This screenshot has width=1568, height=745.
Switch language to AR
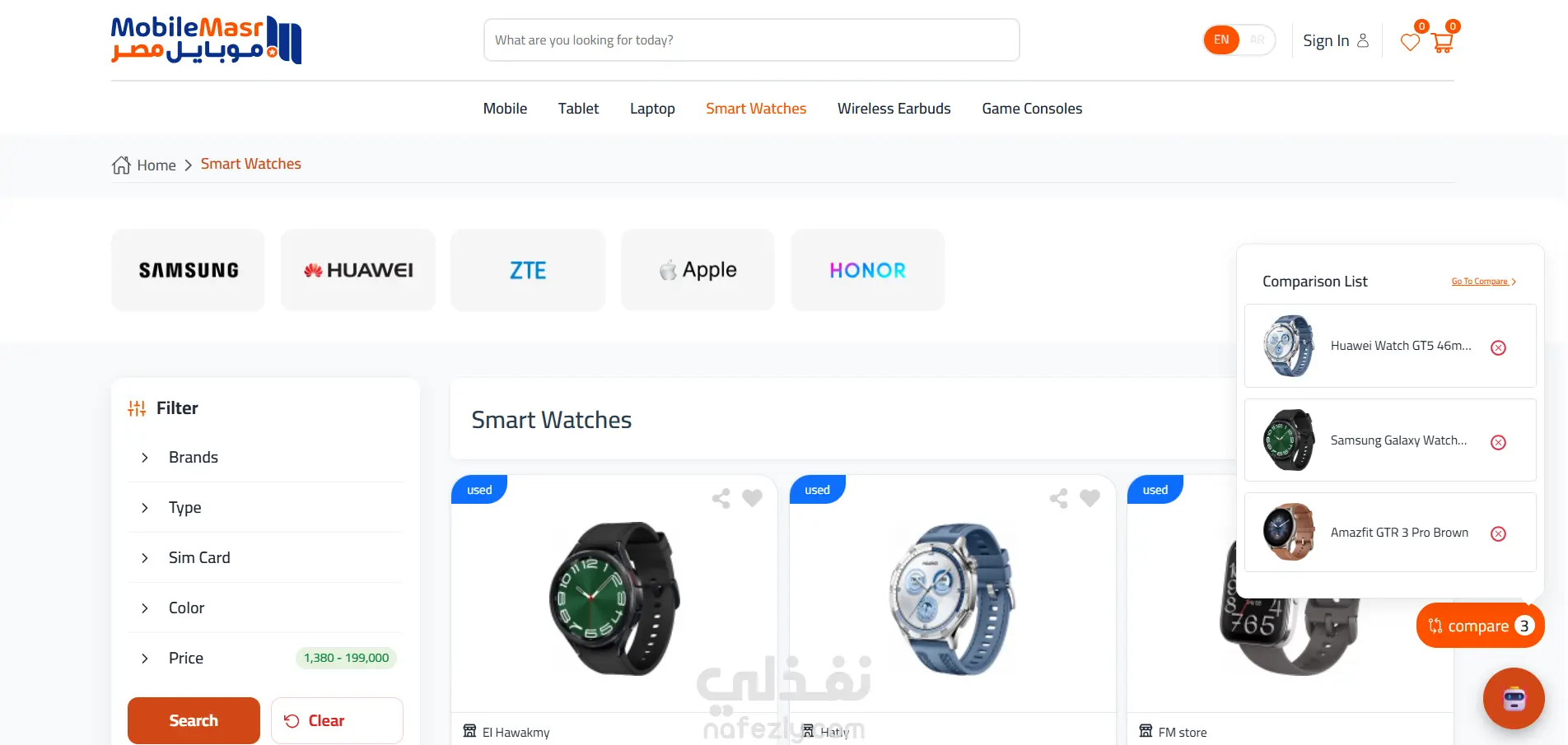(1257, 40)
